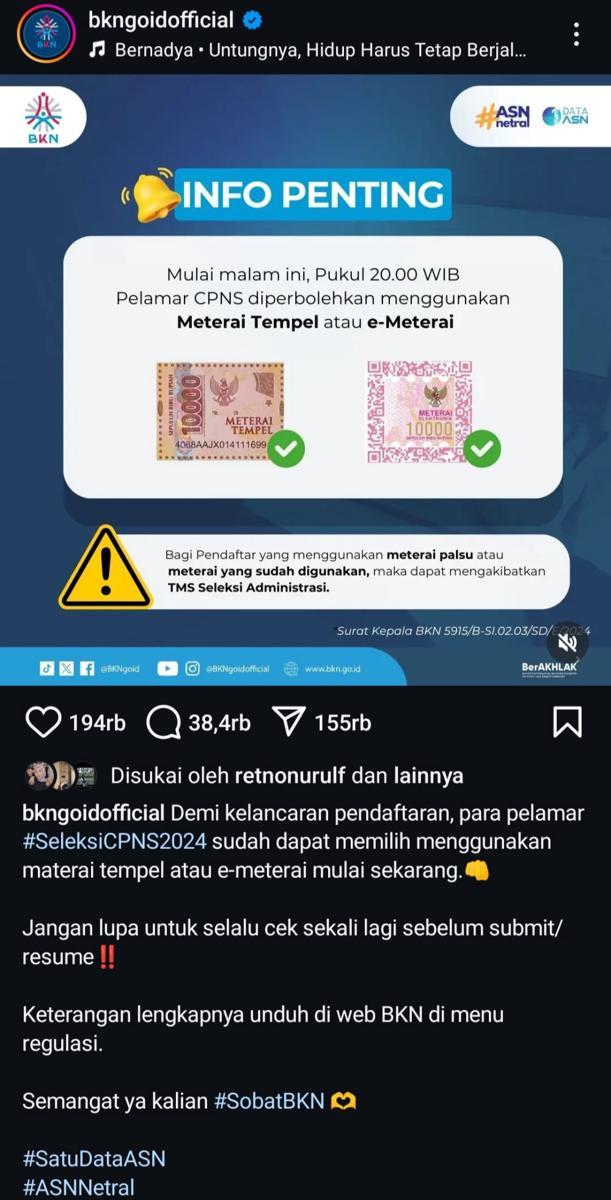This screenshot has height=1200, width=611.
Task: Open comments via speech bubble icon
Action: pyautogui.click(x=164, y=722)
